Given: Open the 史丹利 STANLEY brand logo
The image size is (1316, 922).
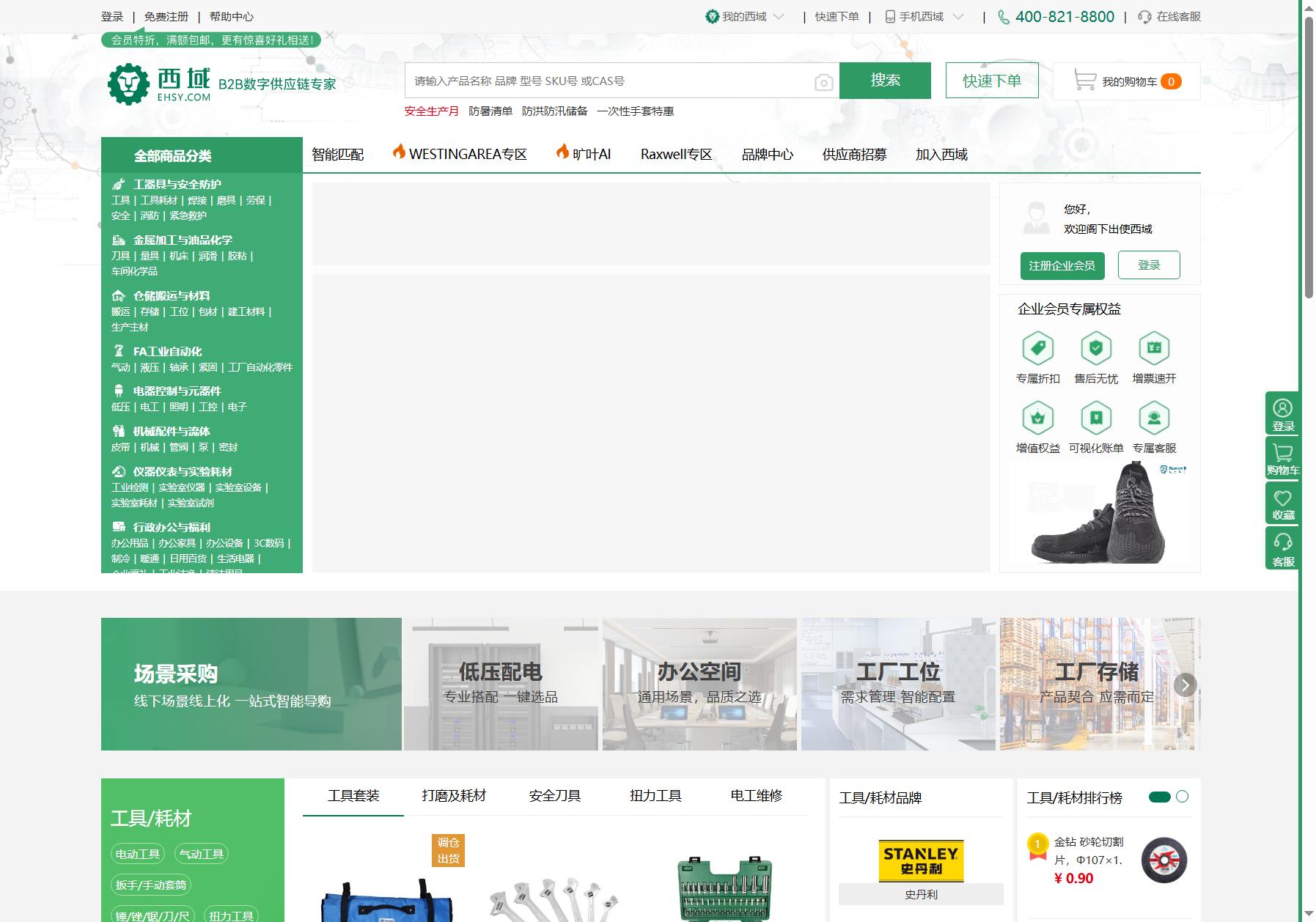Looking at the screenshot, I should tap(921, 860).
